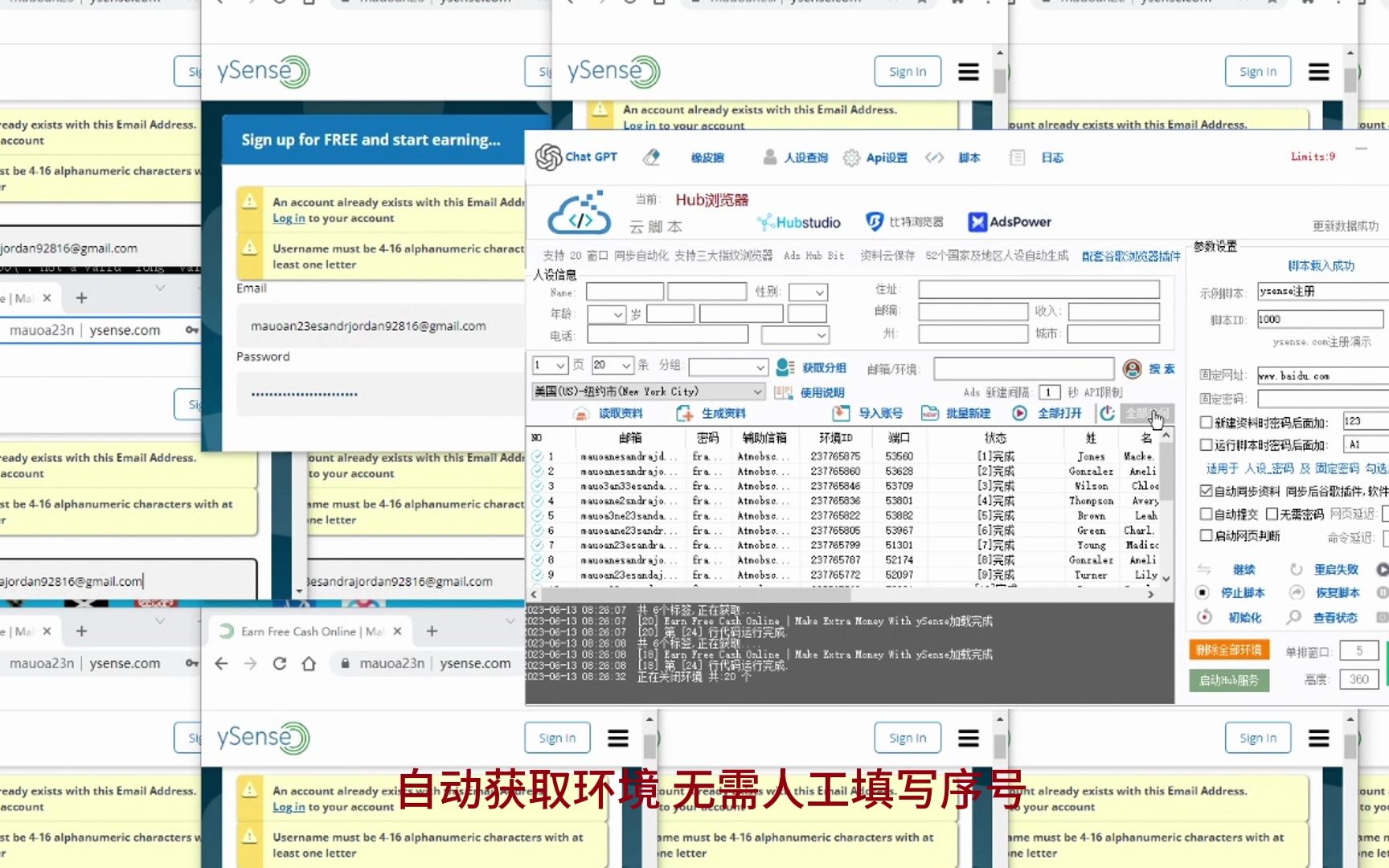Screen dimensions: 1389x868
Task: Click the hamburger menu in top-middle ySense window
Action: pyautogui.click(x=969, y=72)
